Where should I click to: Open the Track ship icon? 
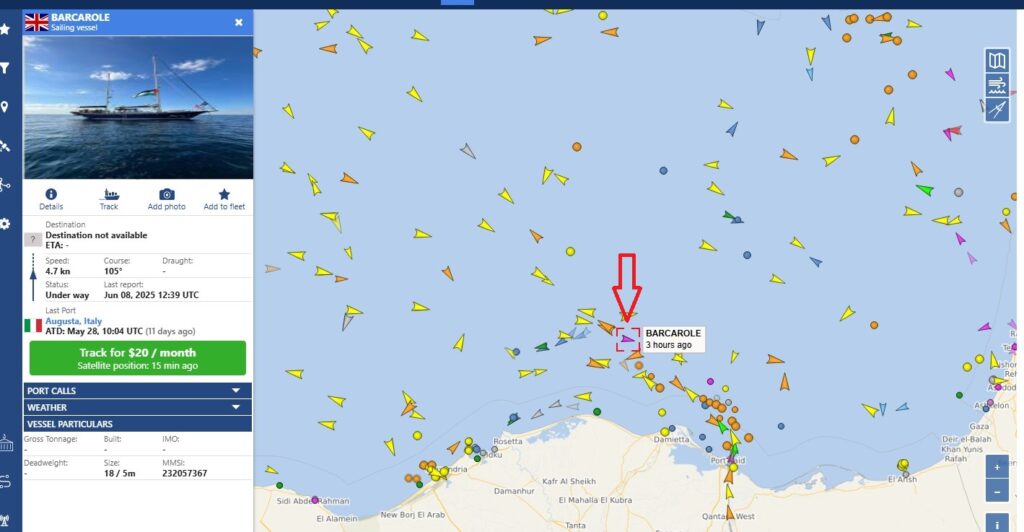coord(109,195)
